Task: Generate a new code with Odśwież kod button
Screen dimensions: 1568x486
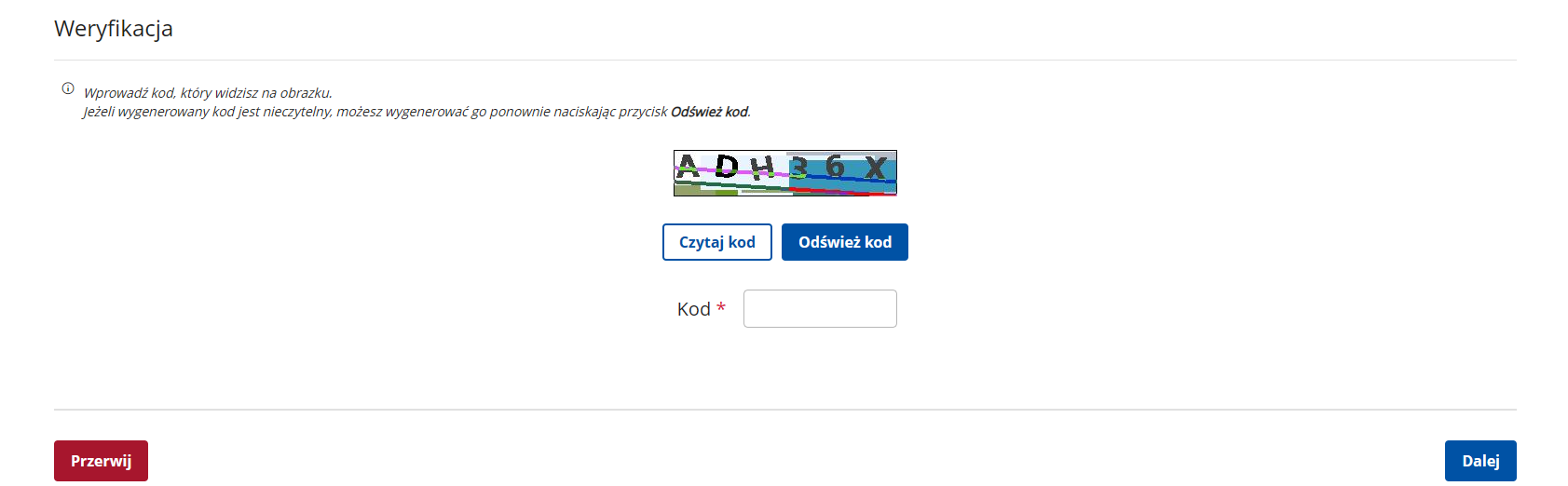Action: pos(845,242)
